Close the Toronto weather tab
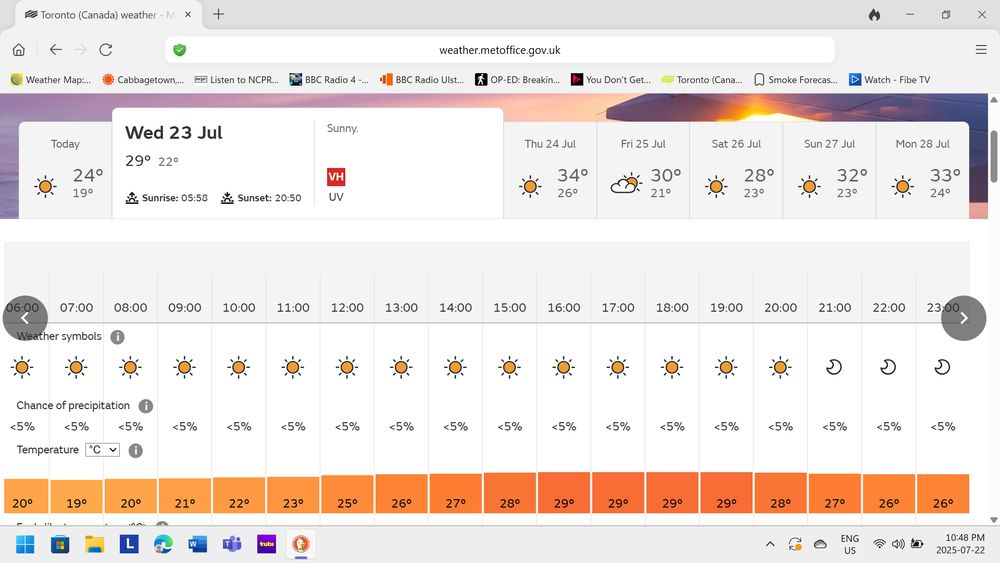The width and height of the screenshot is (1000, 563). (188, 14)
